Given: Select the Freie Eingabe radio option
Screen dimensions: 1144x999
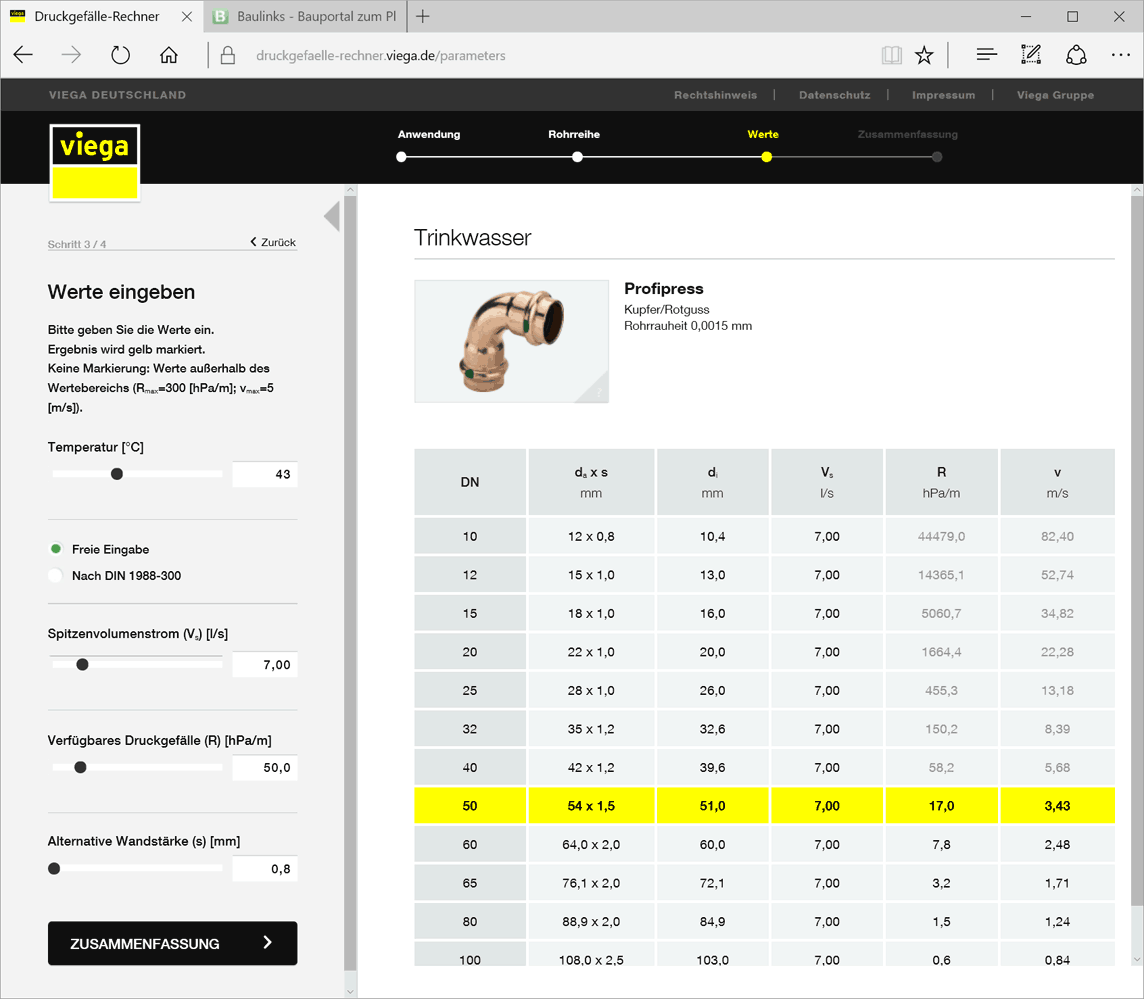Looking at the screenshot, I should (55, 549).
